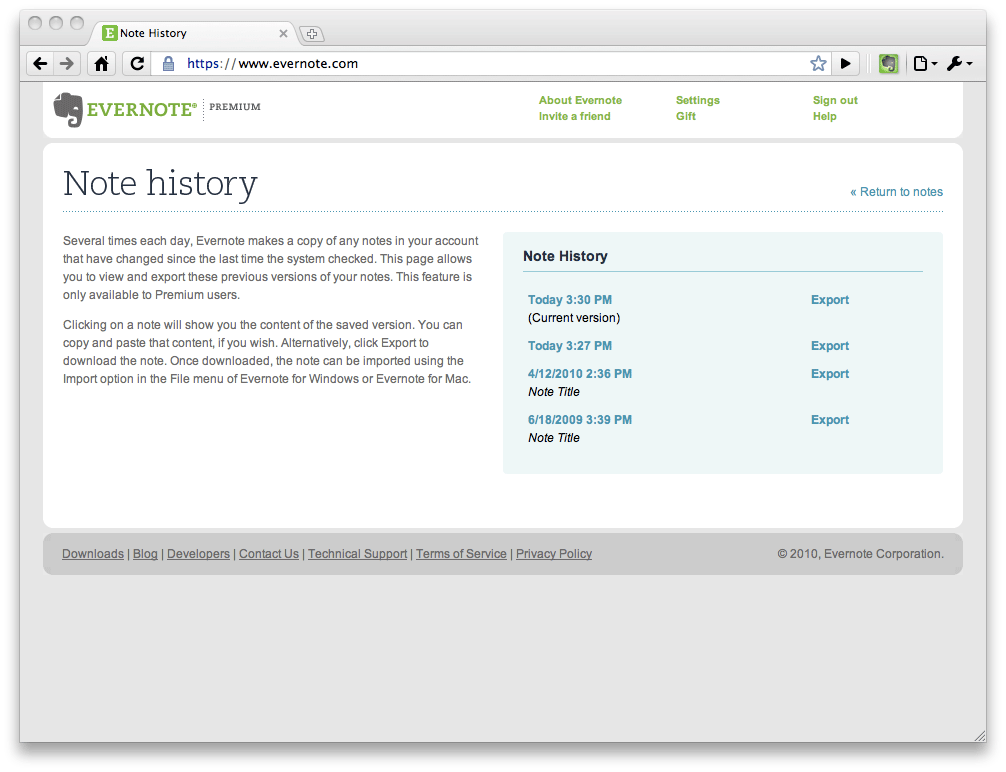Open the Blog footer link
The height and width of the screenshot is (772, 1006).
145,554
